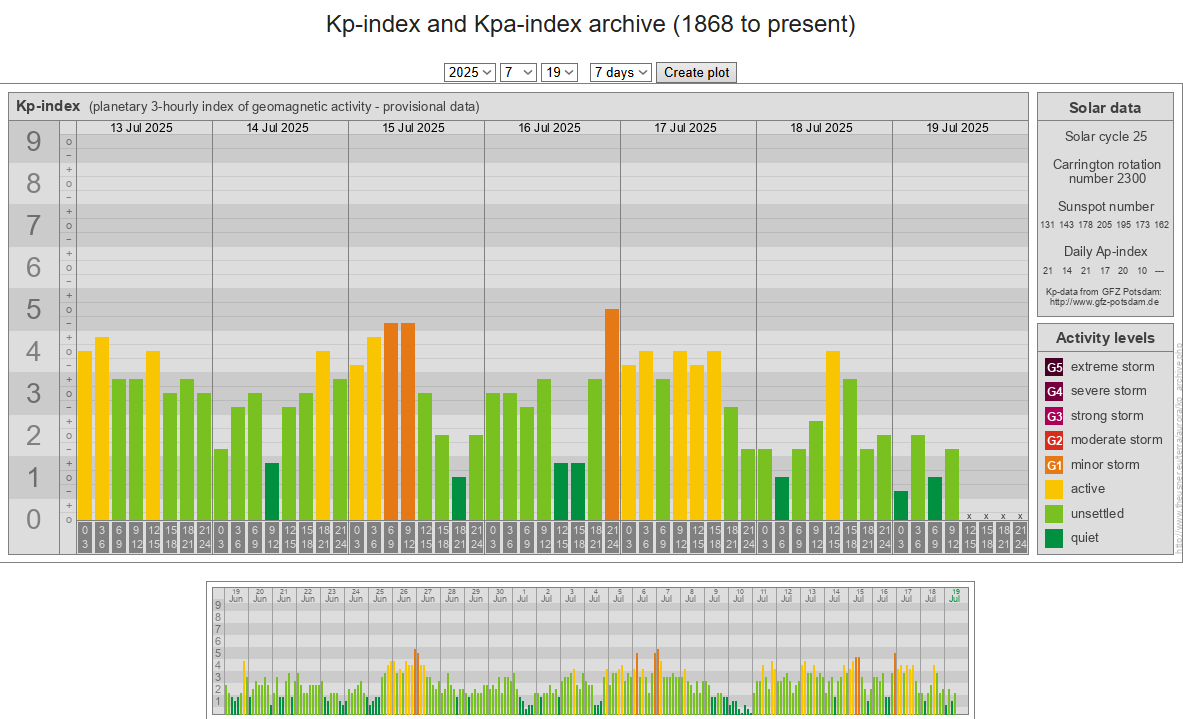Click sunspot number 162
The image size is (1183, 719).
[x=1162, y=225]
